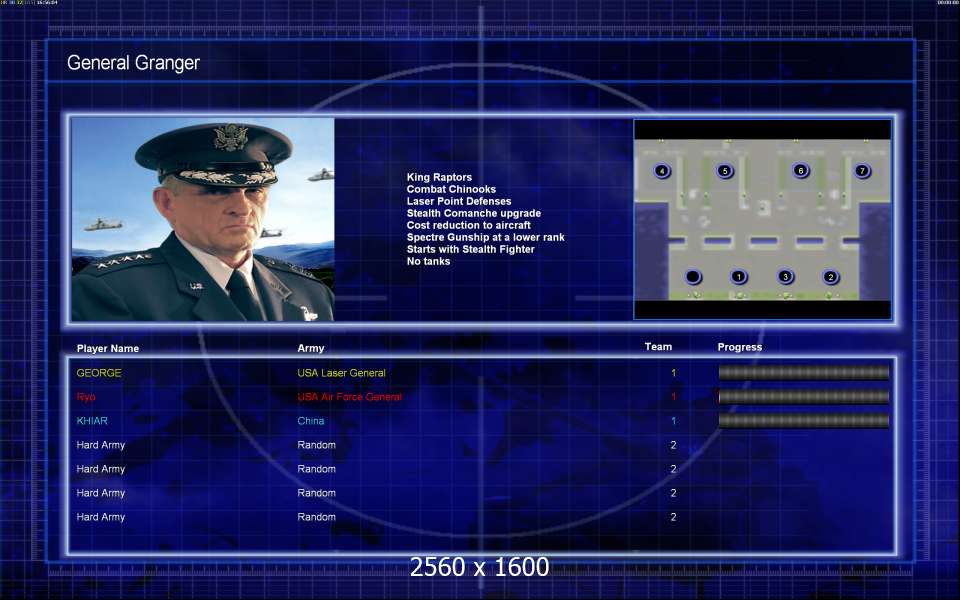
Task: Click start position 4 on the map
Action: (x=662, y=171)
